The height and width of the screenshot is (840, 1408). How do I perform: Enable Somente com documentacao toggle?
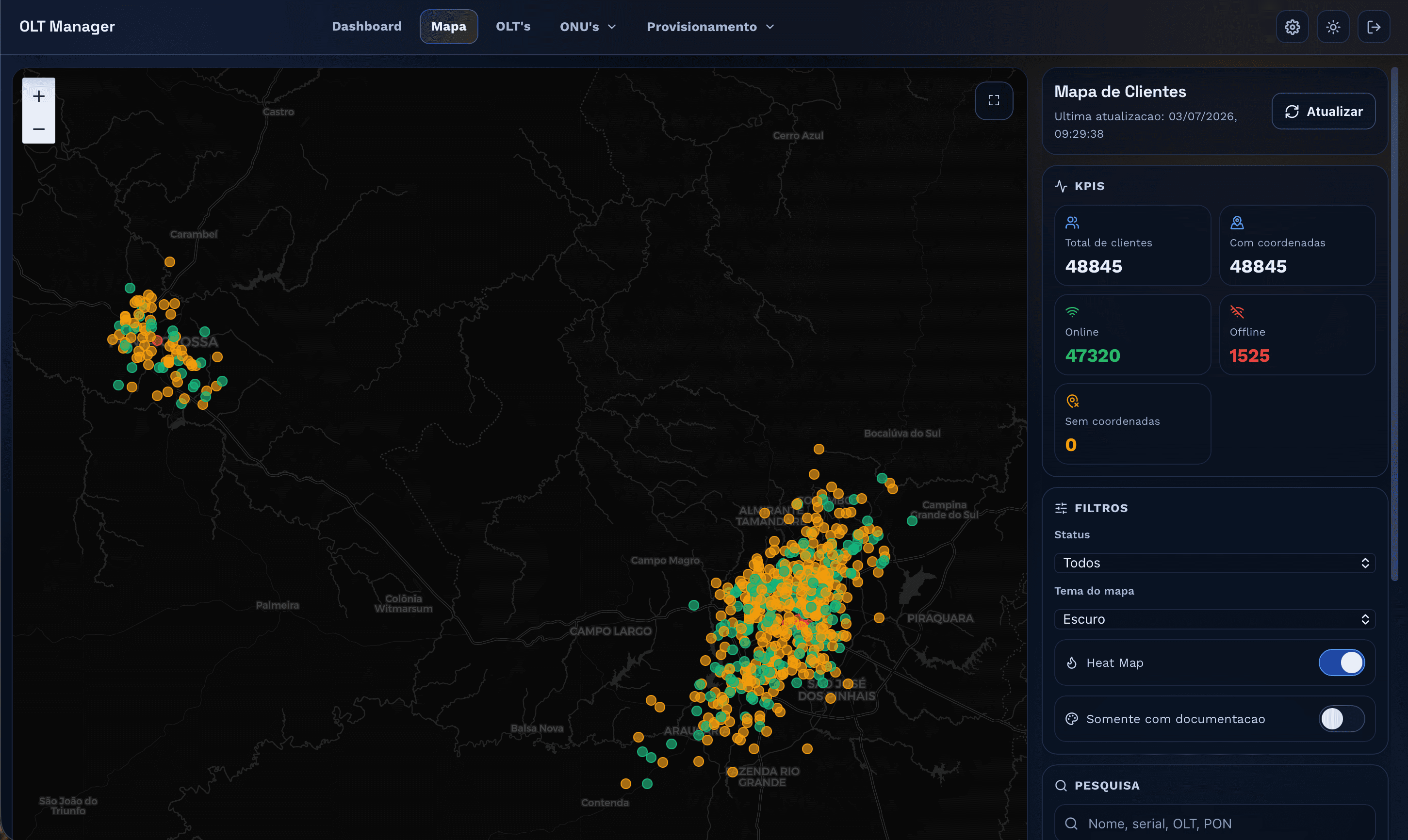click(x=1341, y=718)
